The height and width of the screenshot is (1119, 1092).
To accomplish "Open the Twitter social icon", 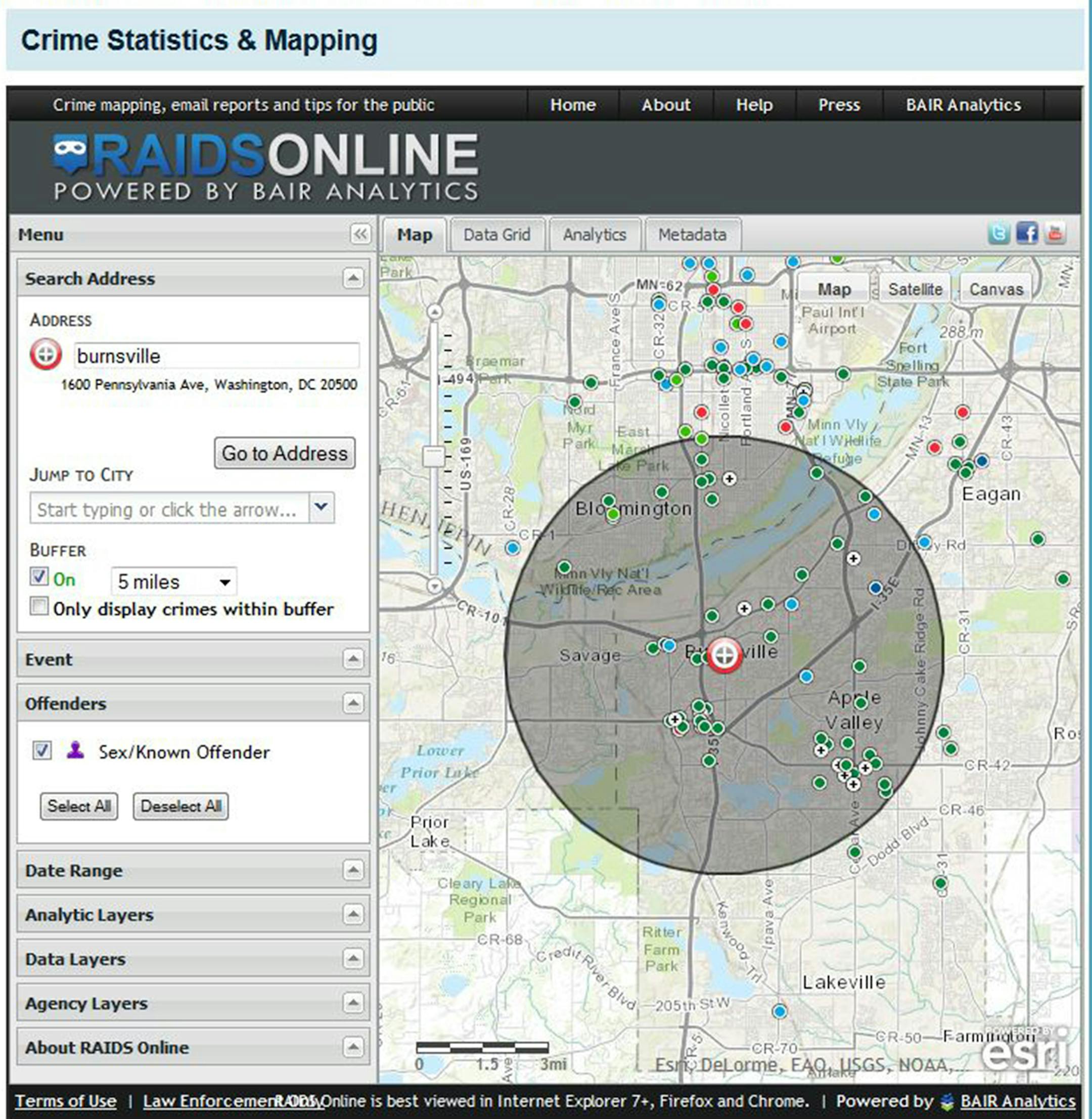I will pyautogui.click(x=998, y=234).
